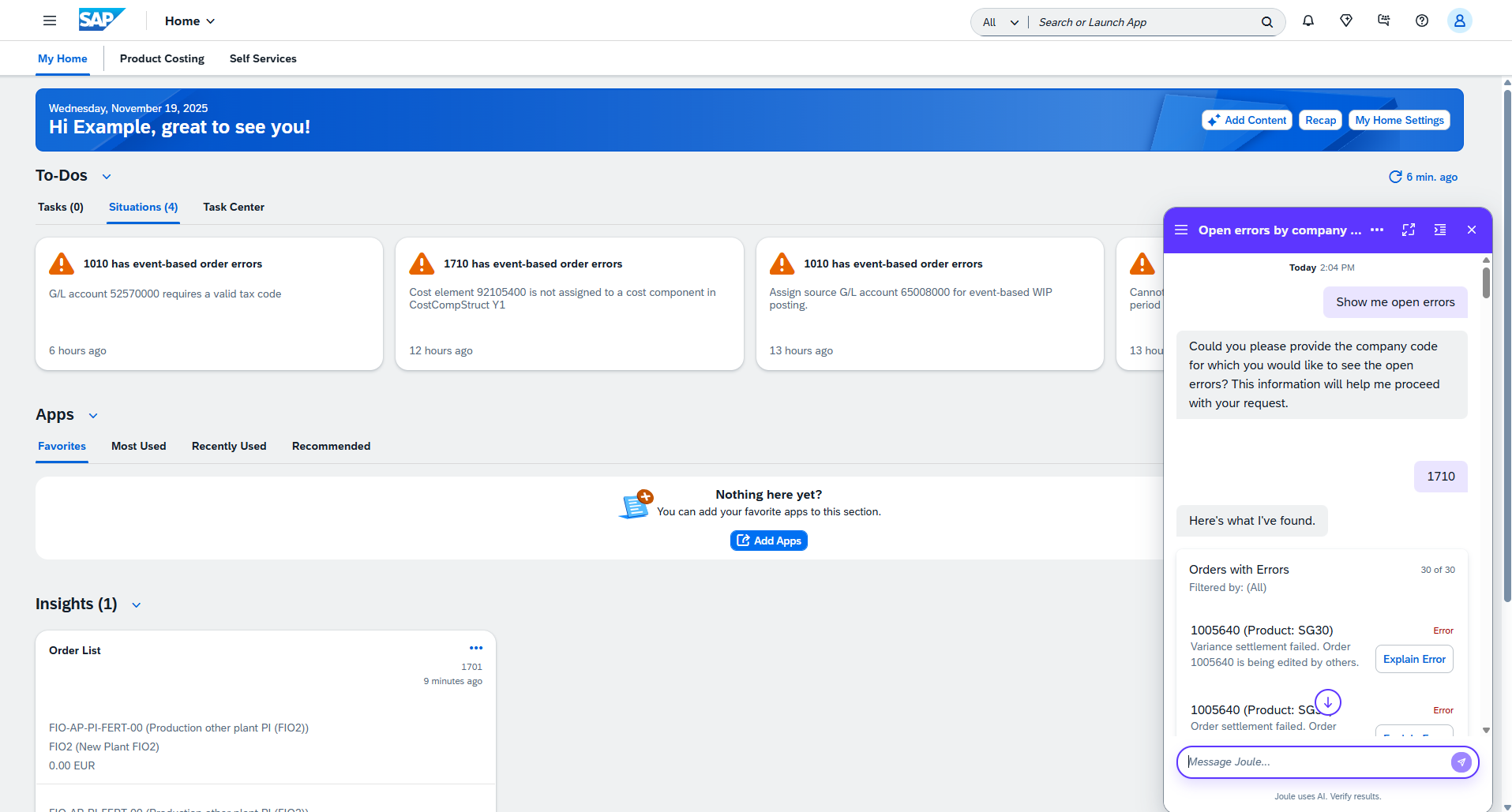Click the Joule chat vertical scrollbar
Image resolution: width=1512 pixels, height=812 pixels.
(x=1485, y=284)
